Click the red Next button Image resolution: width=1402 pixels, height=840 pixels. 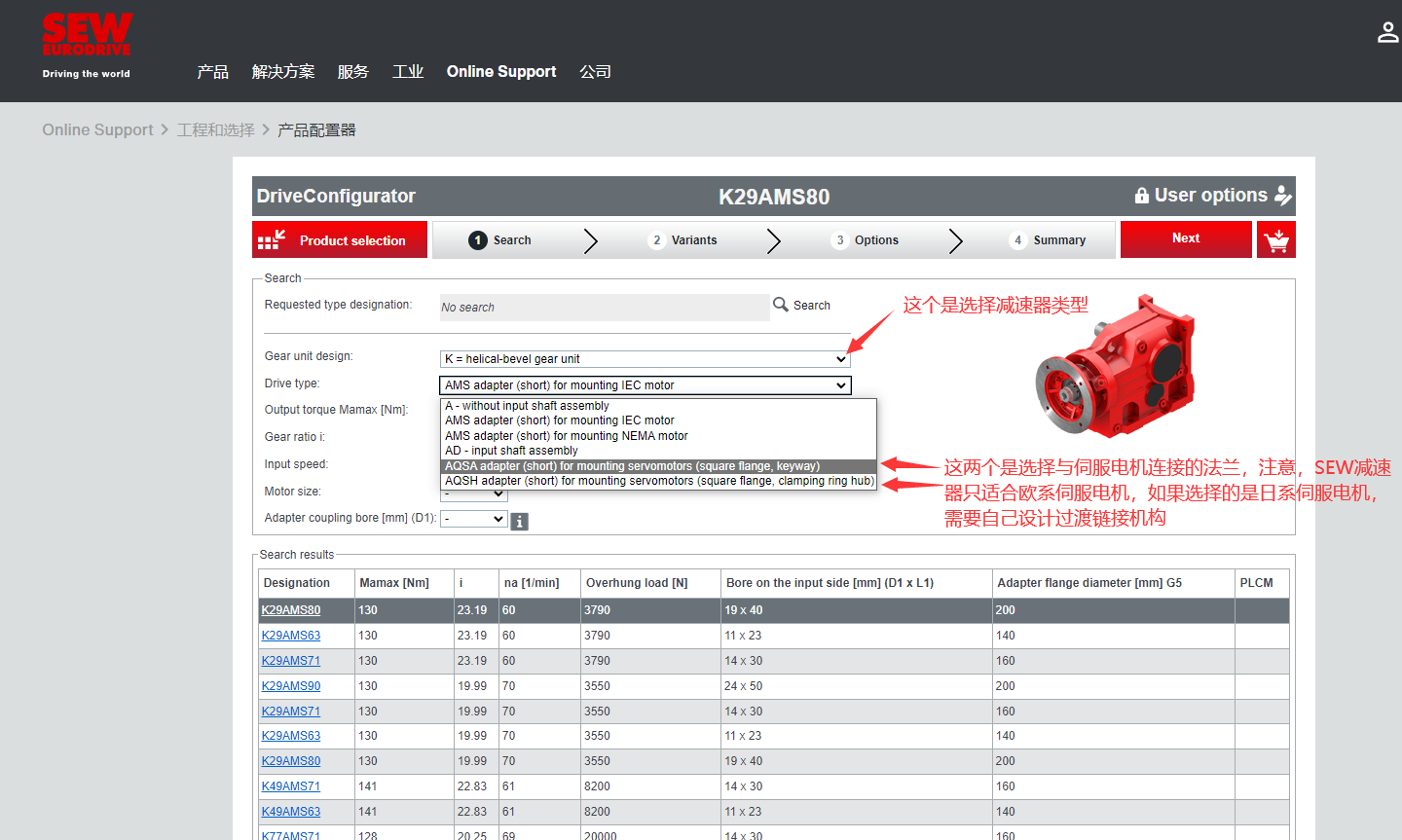coord(1186,239)
